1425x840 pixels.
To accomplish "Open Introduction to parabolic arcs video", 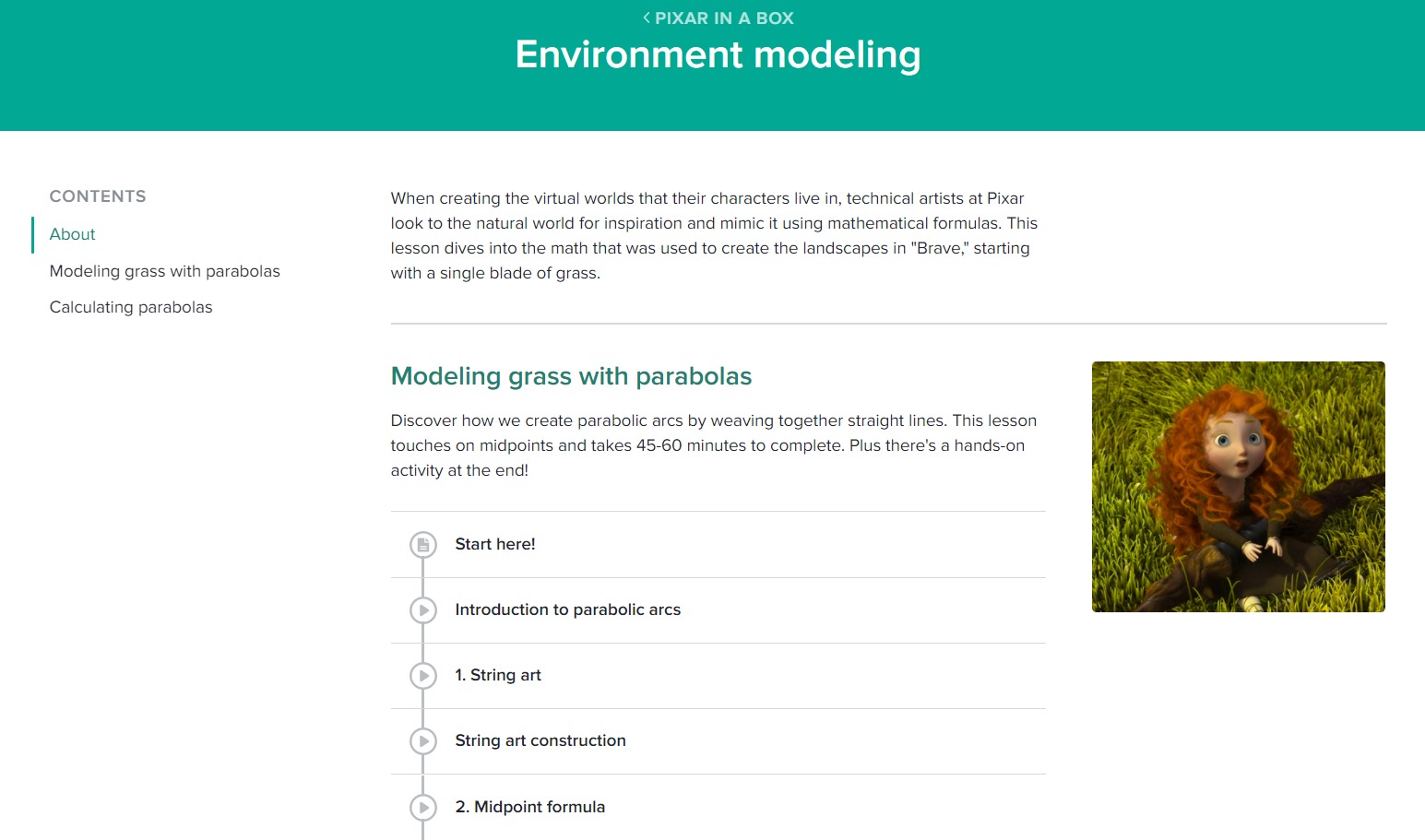I will coord(567,609).
